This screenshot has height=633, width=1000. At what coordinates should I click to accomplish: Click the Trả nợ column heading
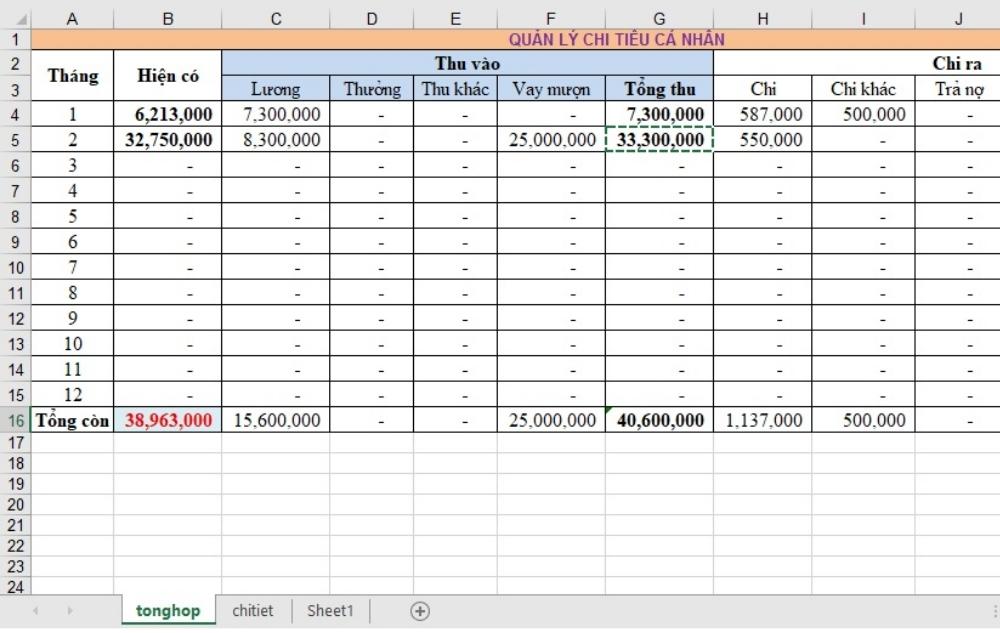pyautogui.click(x=958, y=89)
